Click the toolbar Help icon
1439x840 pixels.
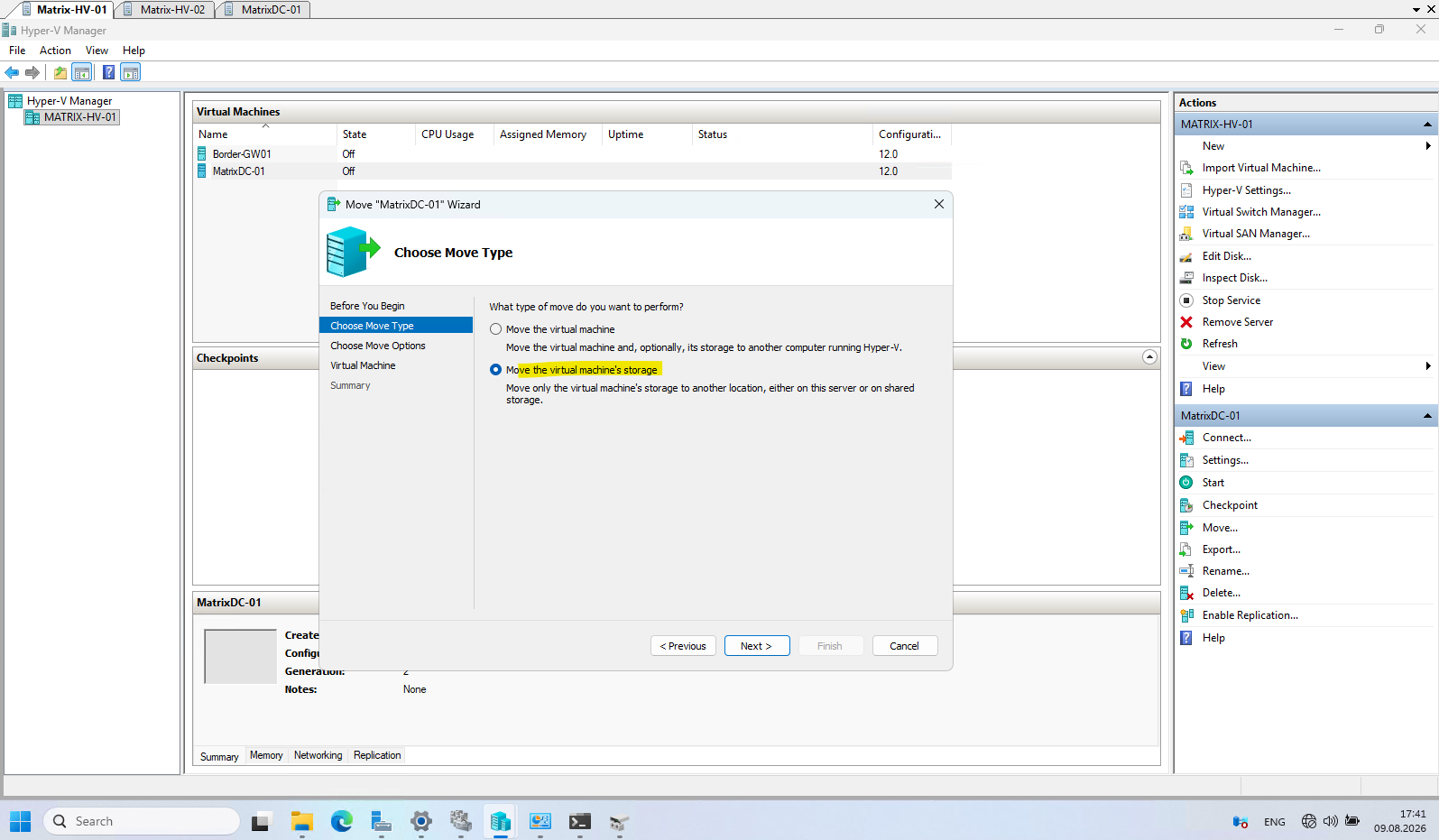tap(108, 72)
